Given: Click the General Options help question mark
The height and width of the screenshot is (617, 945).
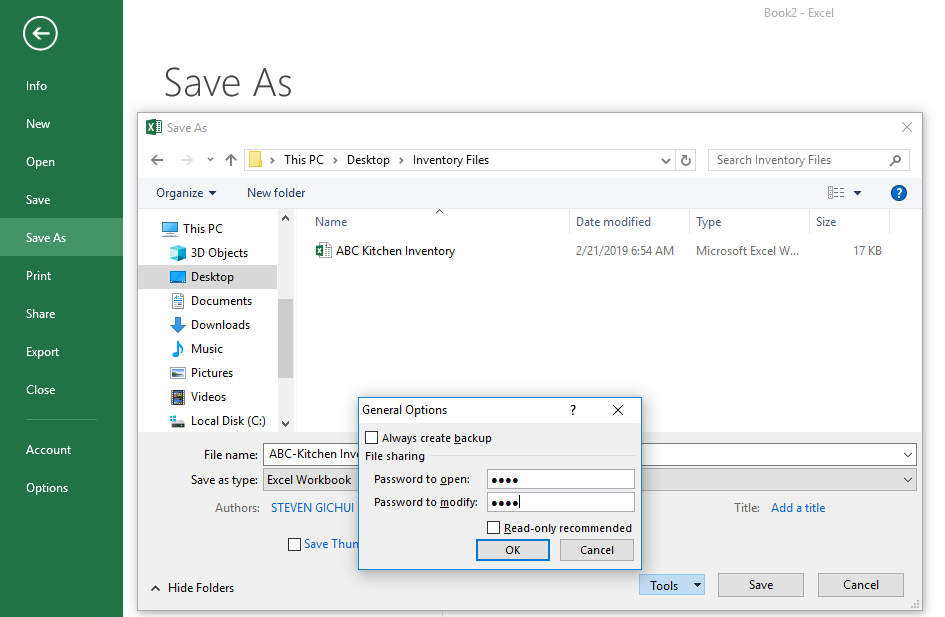Looking at the screenshot, I should pos(573,410).
